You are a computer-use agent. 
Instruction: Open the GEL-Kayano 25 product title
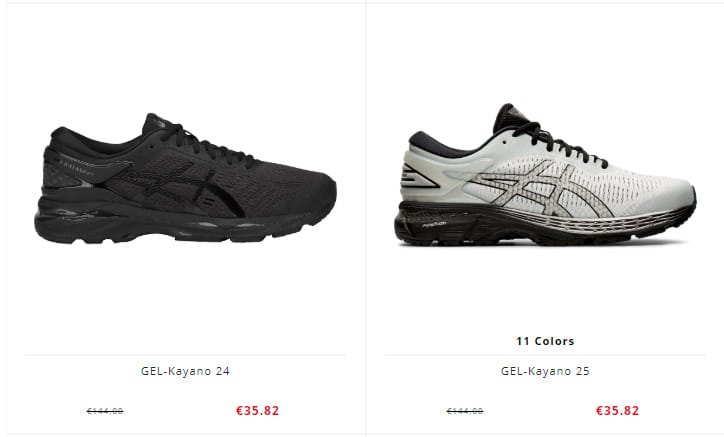tap(545, 371)
